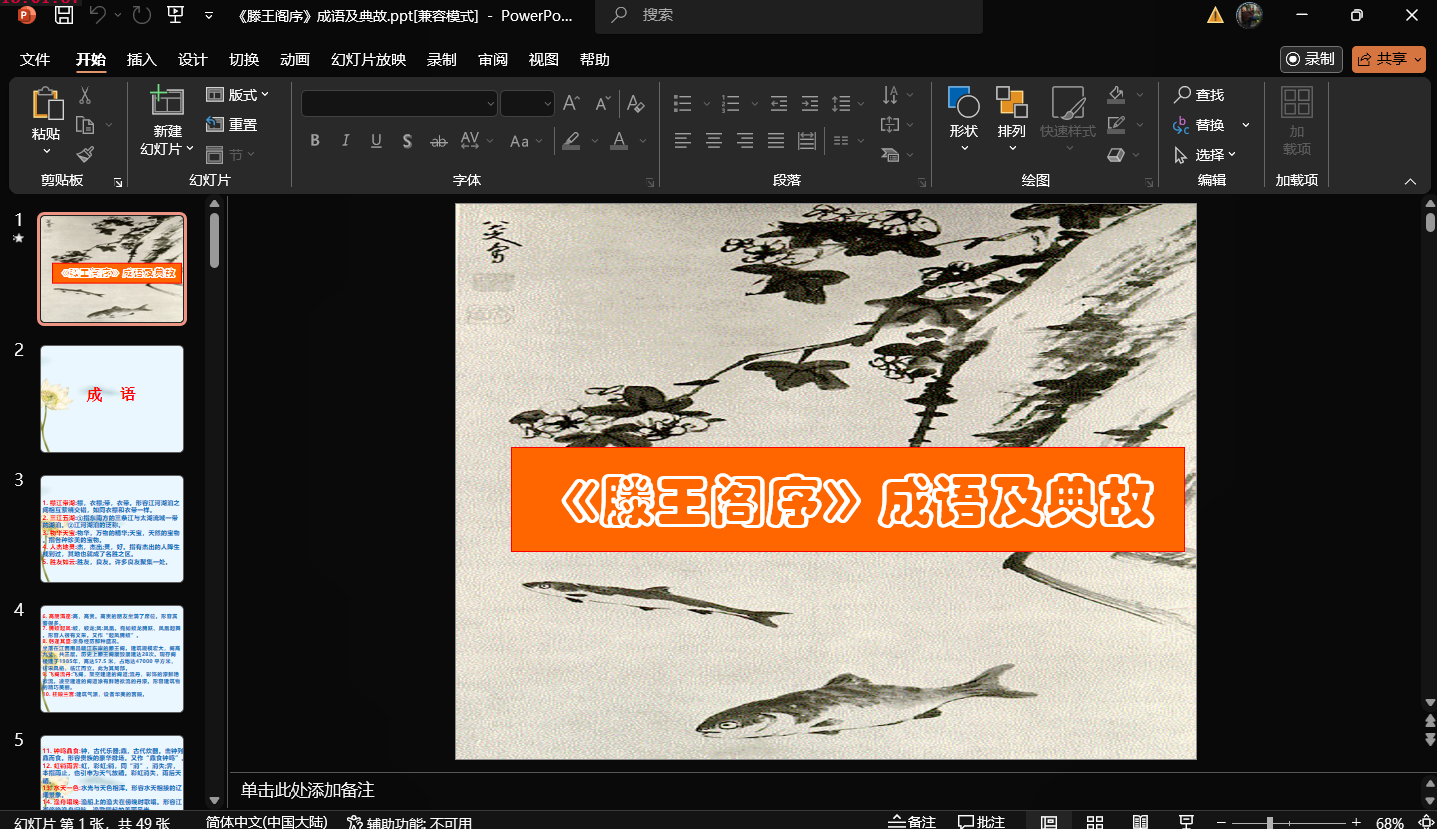Image resolution: width=1437 pixels, height=829 pixels.
Task: Decrease font size with the smaller A icon
Action: [x=603, y=103]
